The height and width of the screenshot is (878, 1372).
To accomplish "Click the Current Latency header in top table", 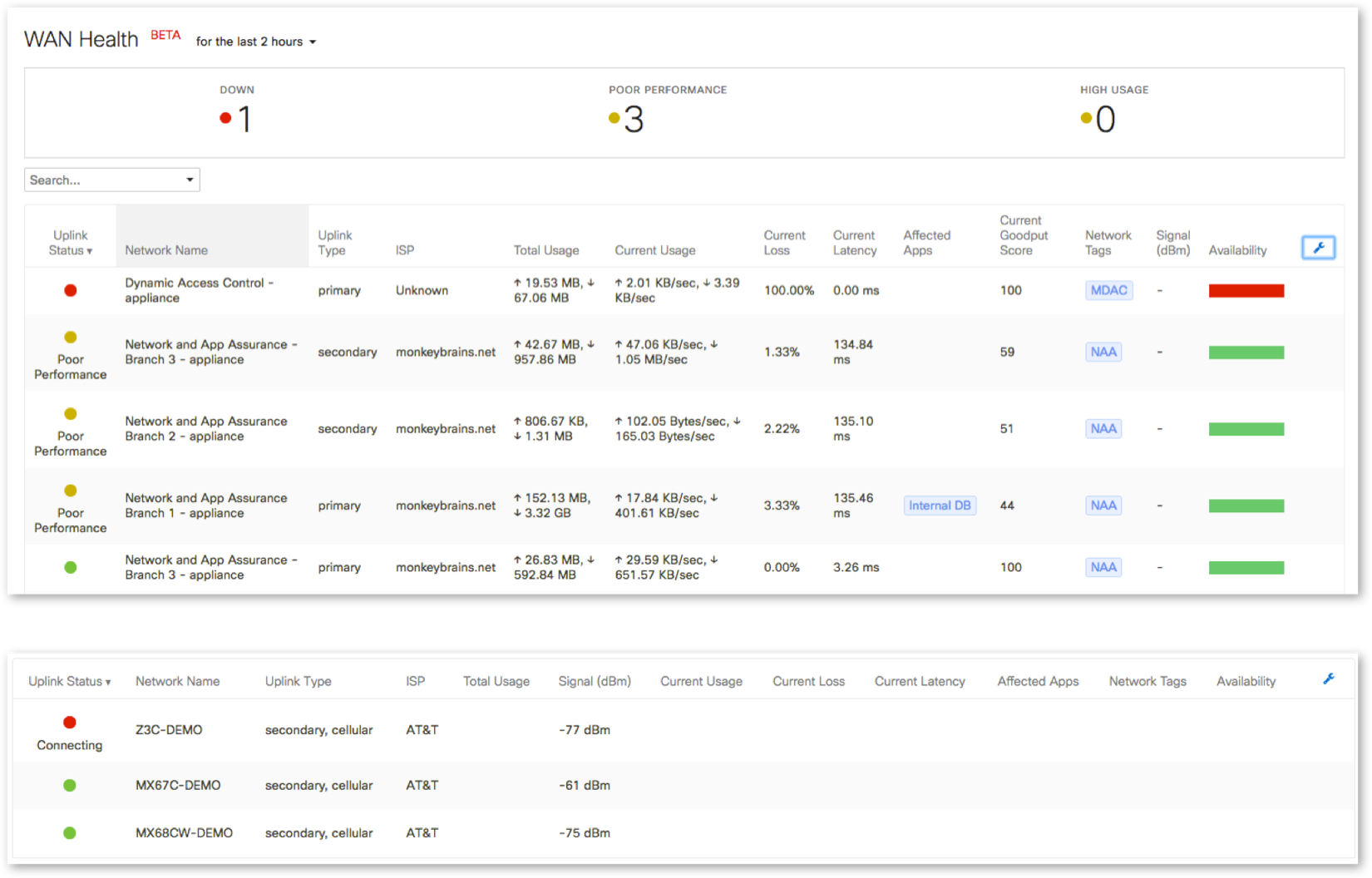I will [855, 243].
